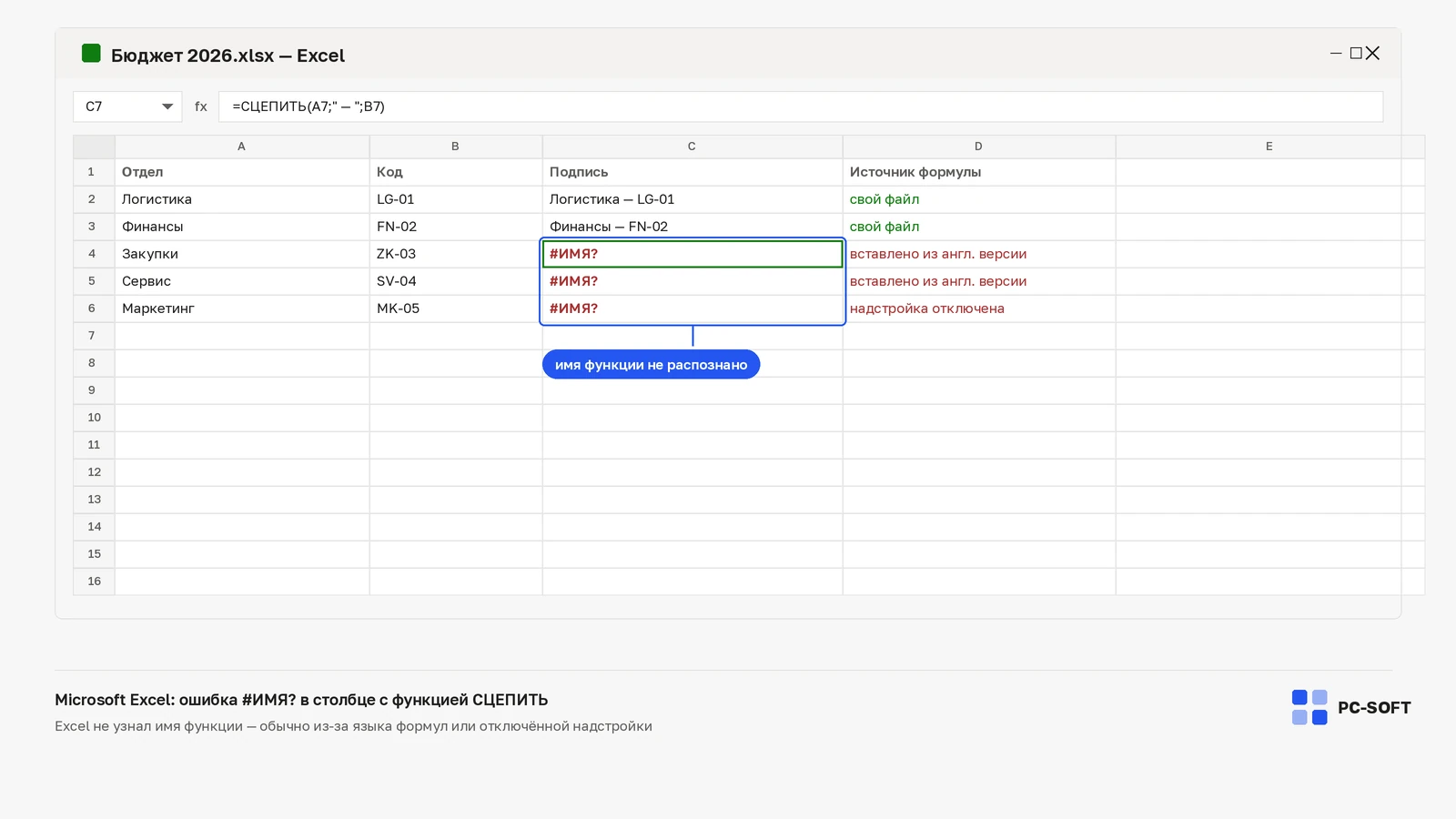This screenshot has height=819, width=1456.
Task: Click the green Excel app icon
Action: pyautogui.click(x=91, y=54)
